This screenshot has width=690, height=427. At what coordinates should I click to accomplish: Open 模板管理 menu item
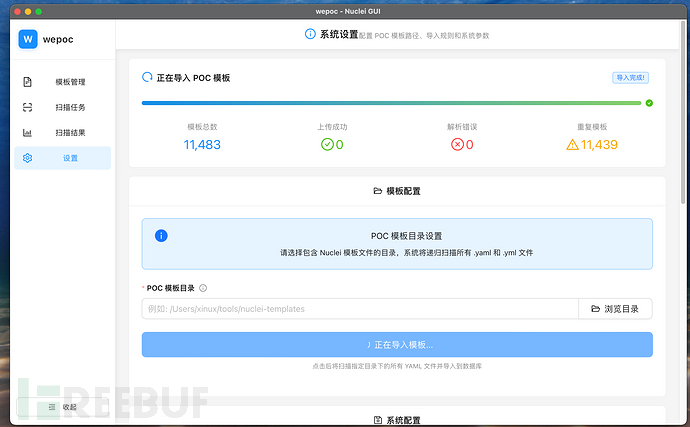pyautogui.click(x=62, y=82)
